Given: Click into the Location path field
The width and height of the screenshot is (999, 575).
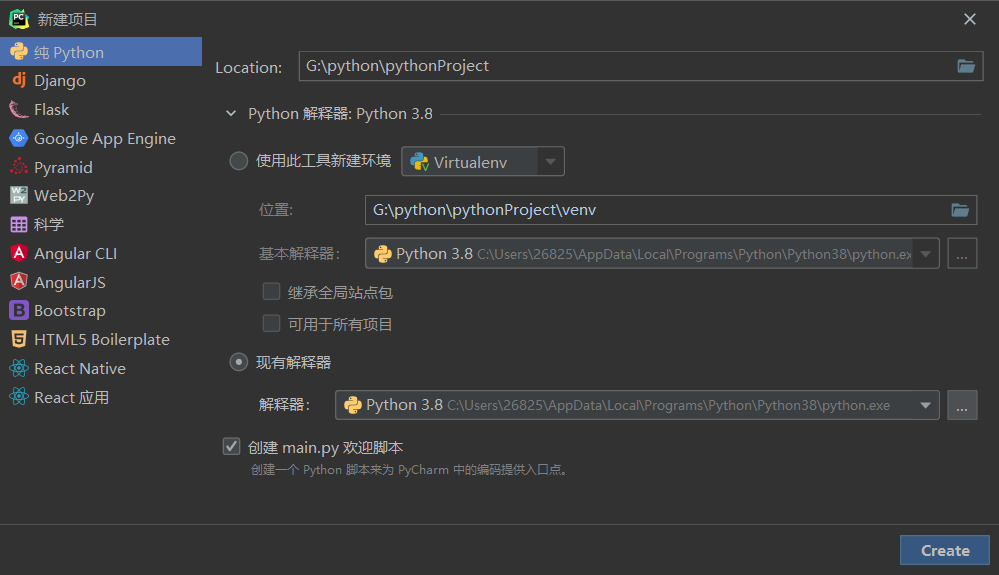Looking at the screenshot, I should pos(620,66).
